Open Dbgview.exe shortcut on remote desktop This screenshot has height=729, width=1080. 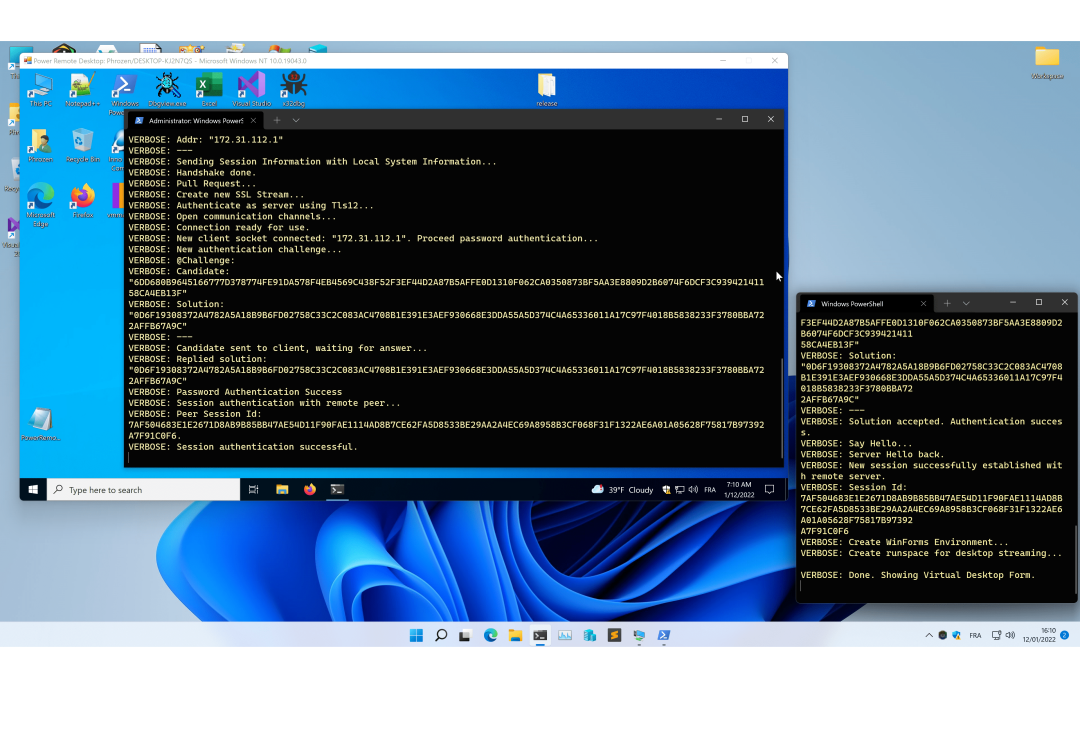coord(167,90)
